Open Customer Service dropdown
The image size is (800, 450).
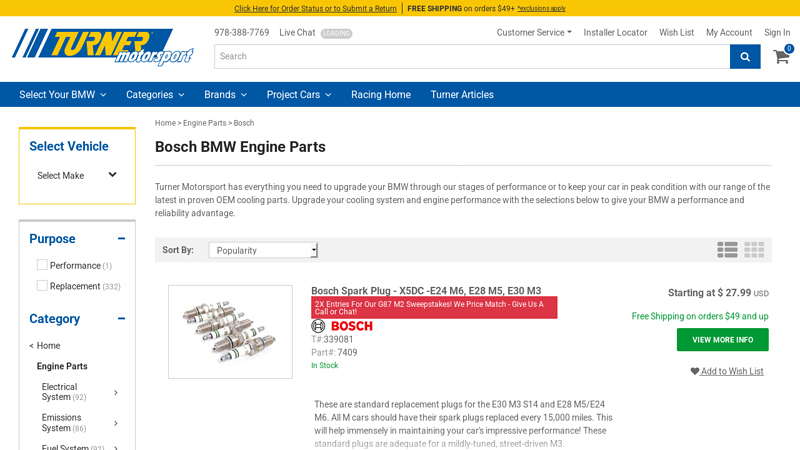click(534, 33)
